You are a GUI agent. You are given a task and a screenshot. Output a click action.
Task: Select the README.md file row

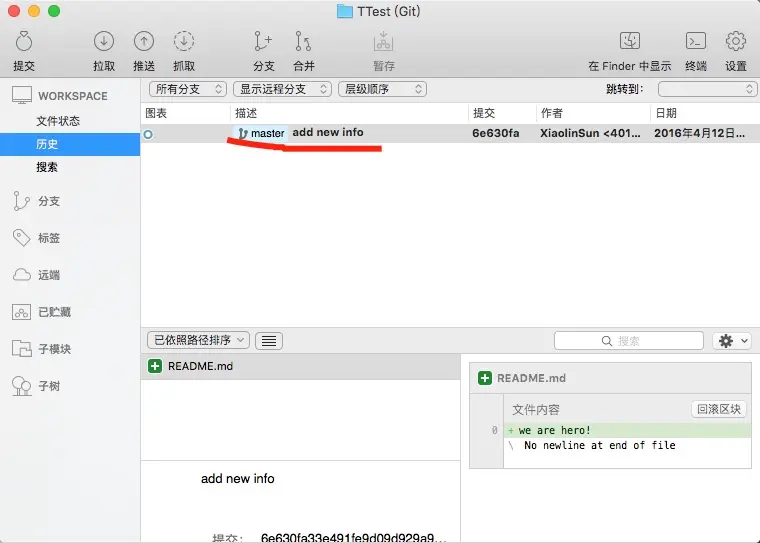tap(301, 367)
